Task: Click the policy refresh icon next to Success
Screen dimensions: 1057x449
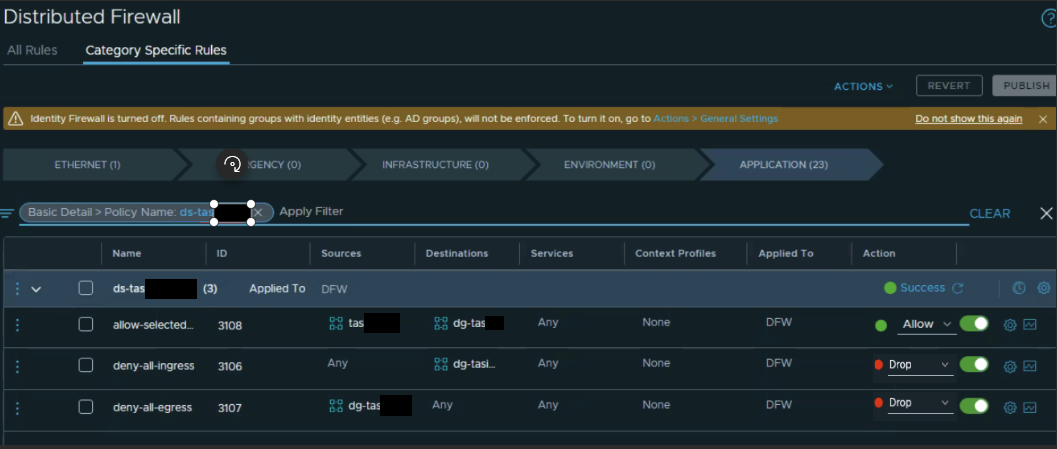Action: click(x=957, y=288)
